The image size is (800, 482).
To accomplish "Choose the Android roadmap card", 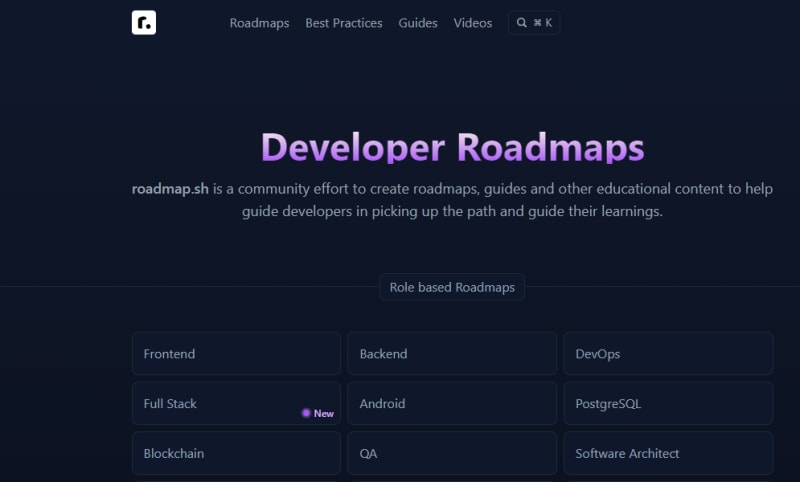I will (452, 403).
